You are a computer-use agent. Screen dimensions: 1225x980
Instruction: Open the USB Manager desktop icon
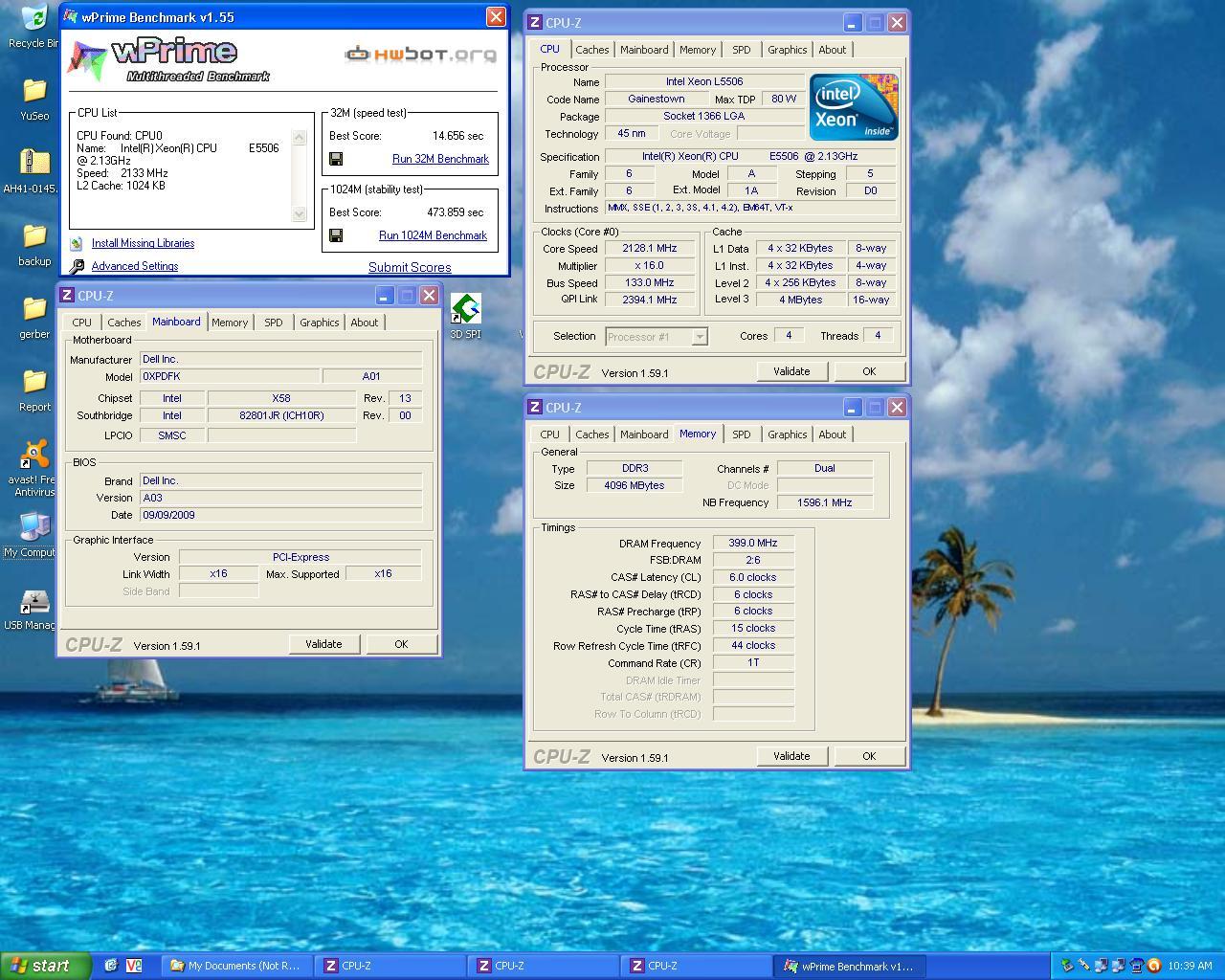pyautogui.click(x=34, y=602)
